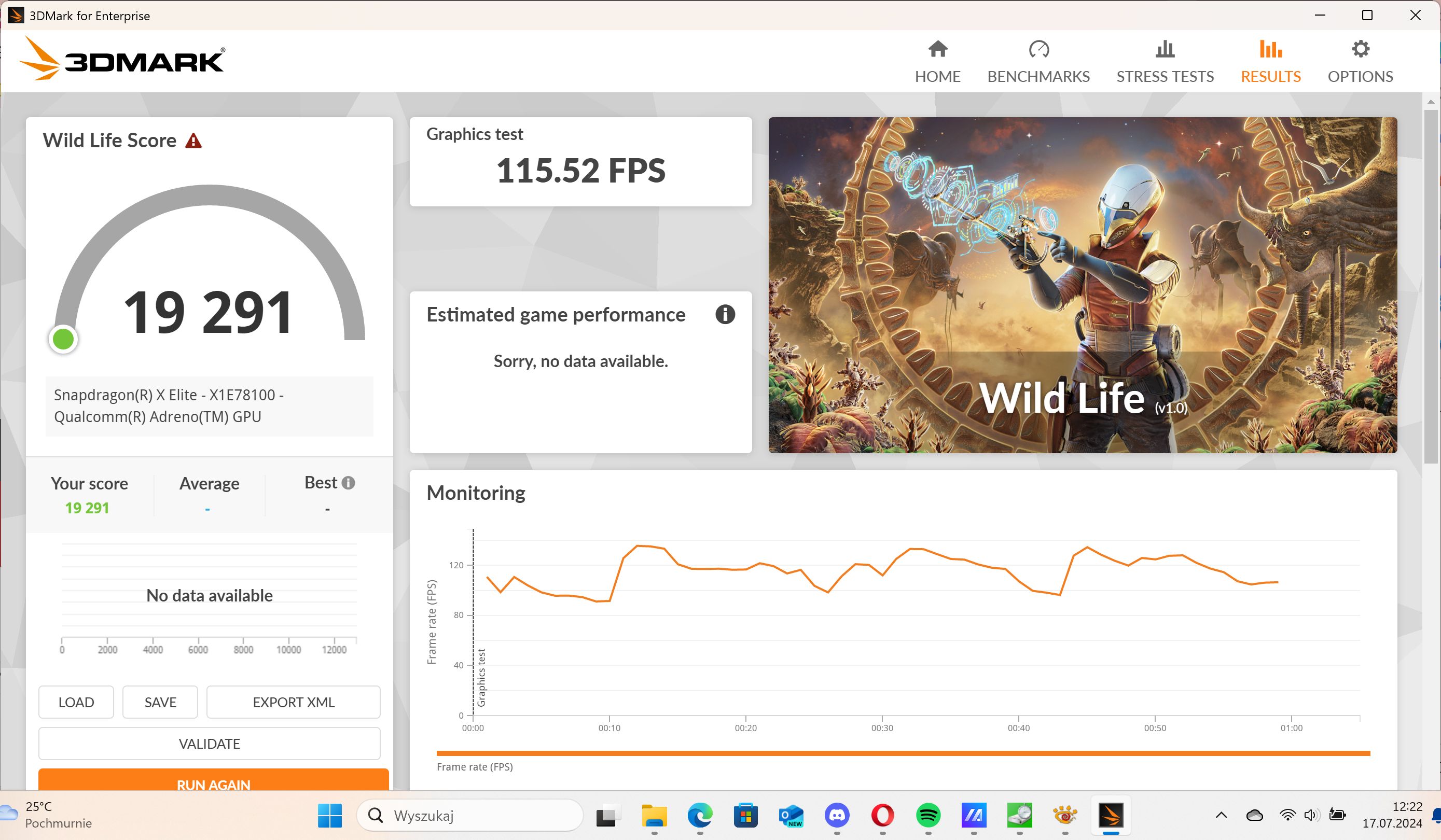Click RUN AGAIN button
This screenshot has width=1441, height=840.
tap(213, 780)
